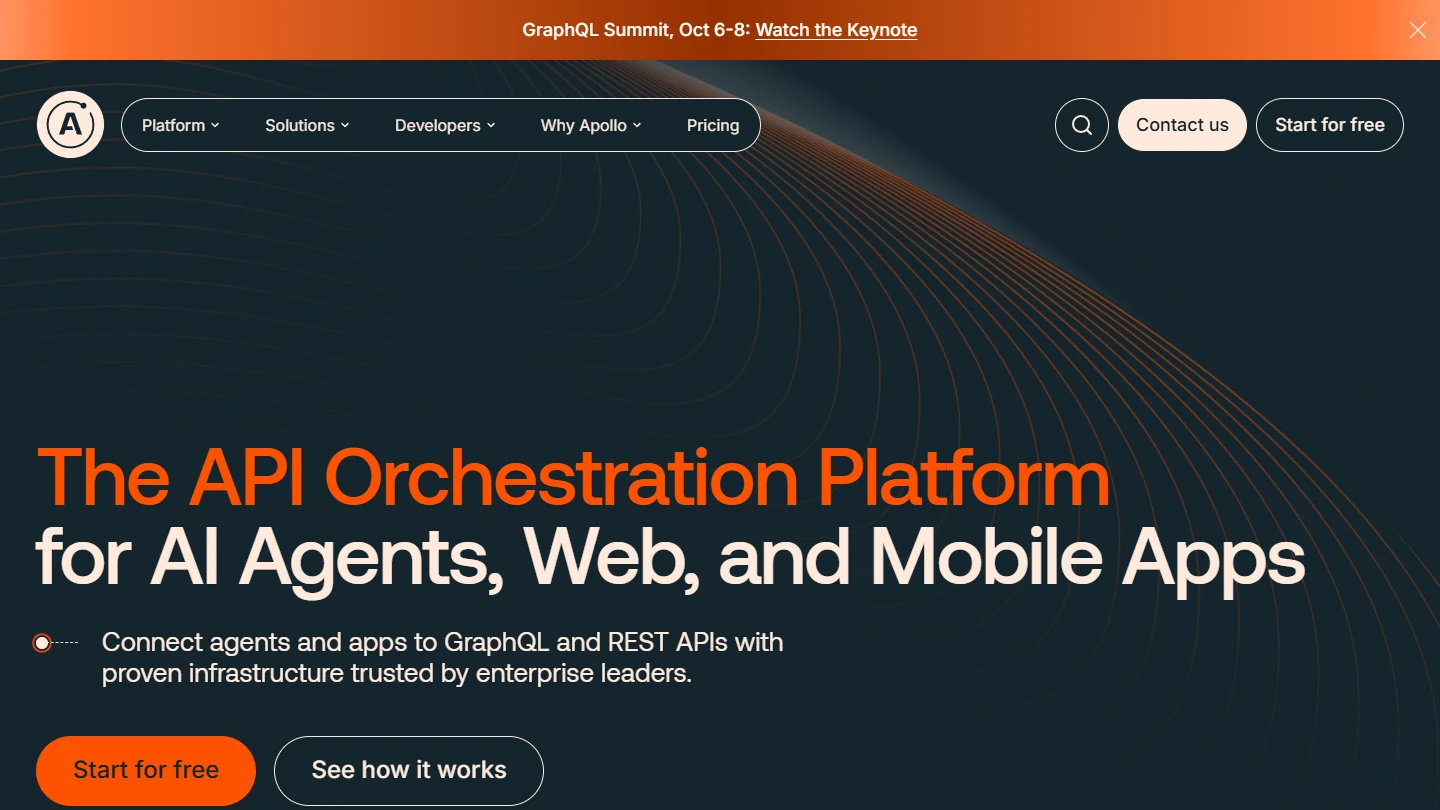
Task: Open the Why Apollo nav label
Action: pos(583,125)
